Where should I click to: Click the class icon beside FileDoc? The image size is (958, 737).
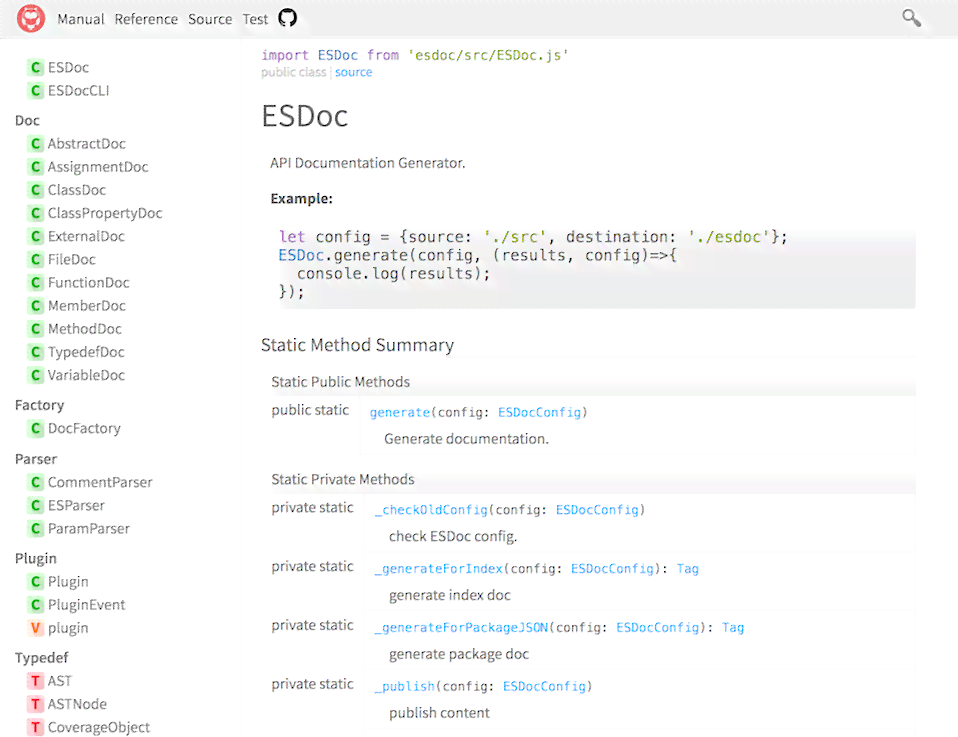35,260
